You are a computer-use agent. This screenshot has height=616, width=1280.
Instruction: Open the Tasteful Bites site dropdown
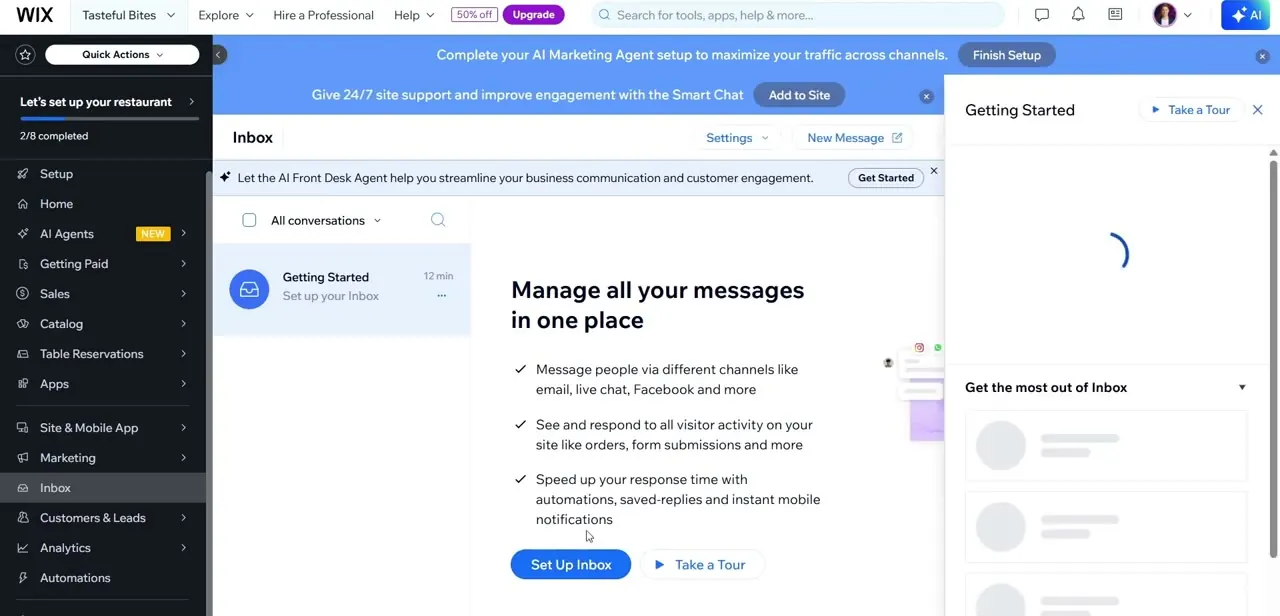[128, 15]
